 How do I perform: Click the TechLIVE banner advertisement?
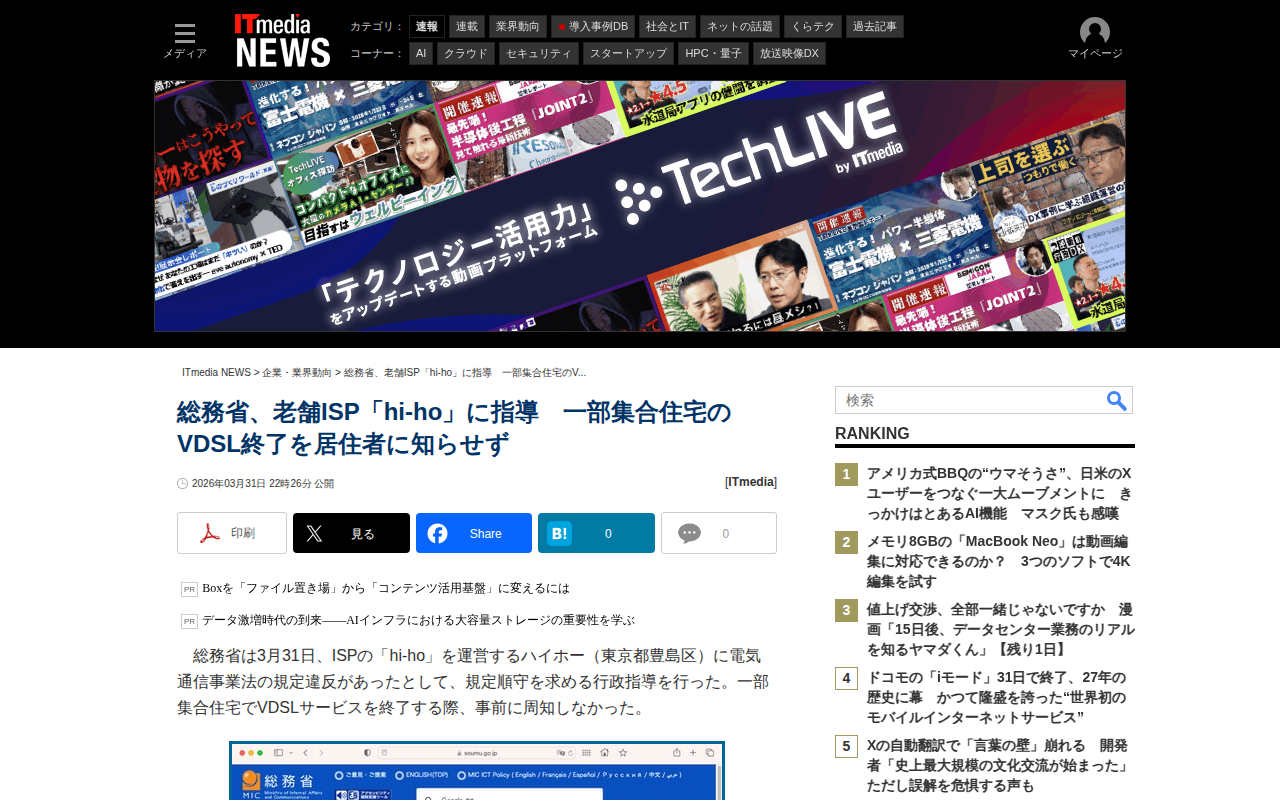point(640,206)
